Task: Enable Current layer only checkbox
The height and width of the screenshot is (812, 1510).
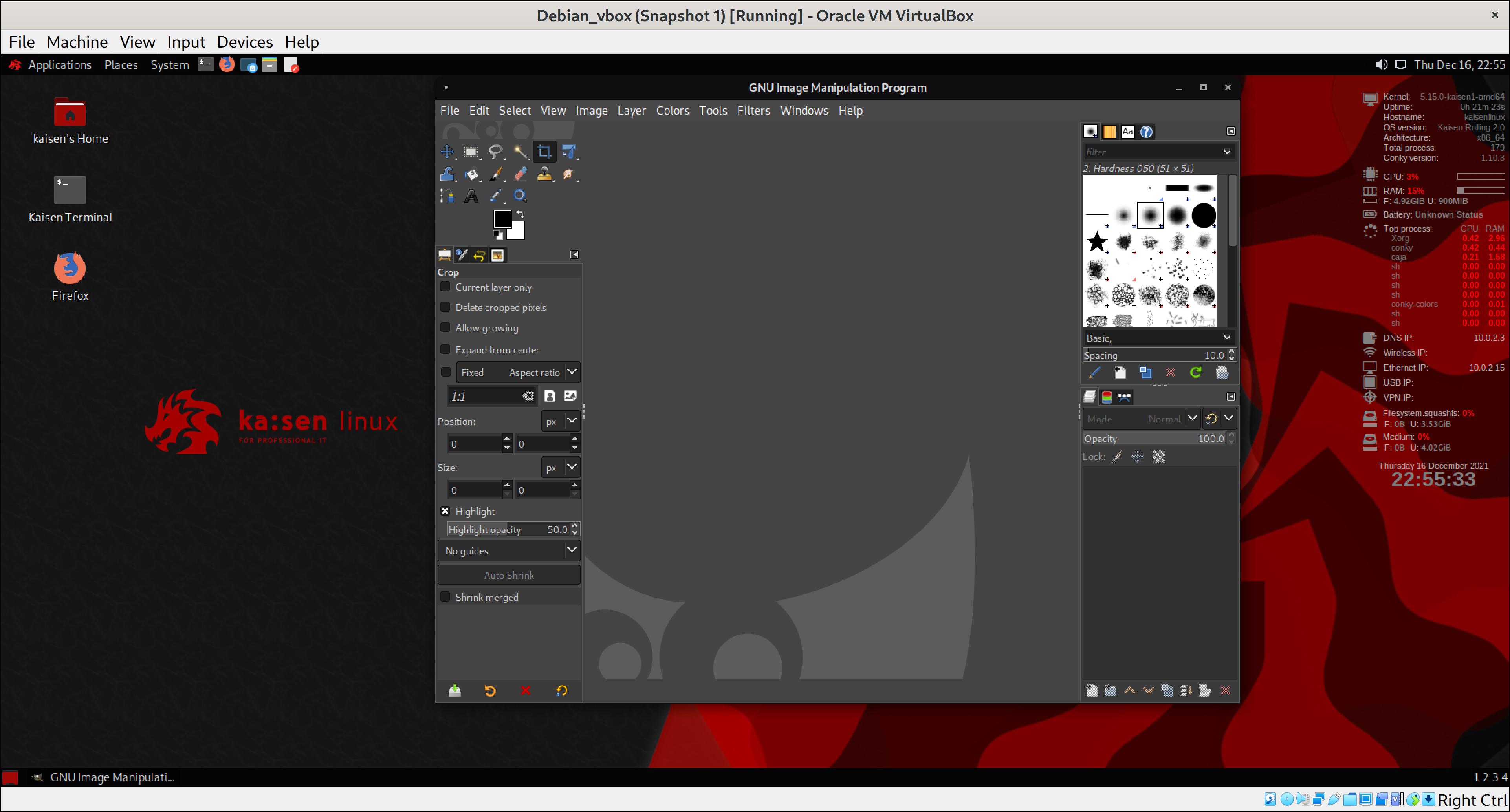Action: (445, 287)
